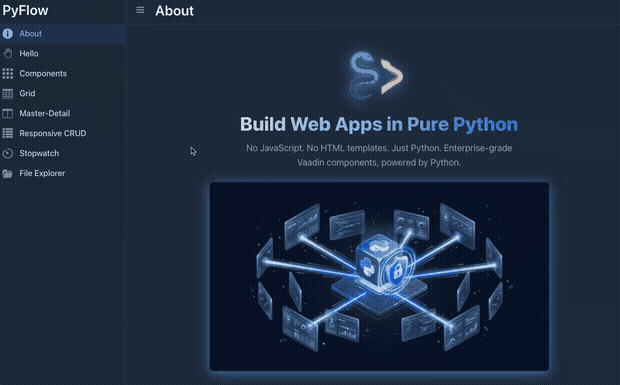This screenshot has height=385, width=620.
Task: Click the File Explorer folder icon
Action: pos(8,173)
